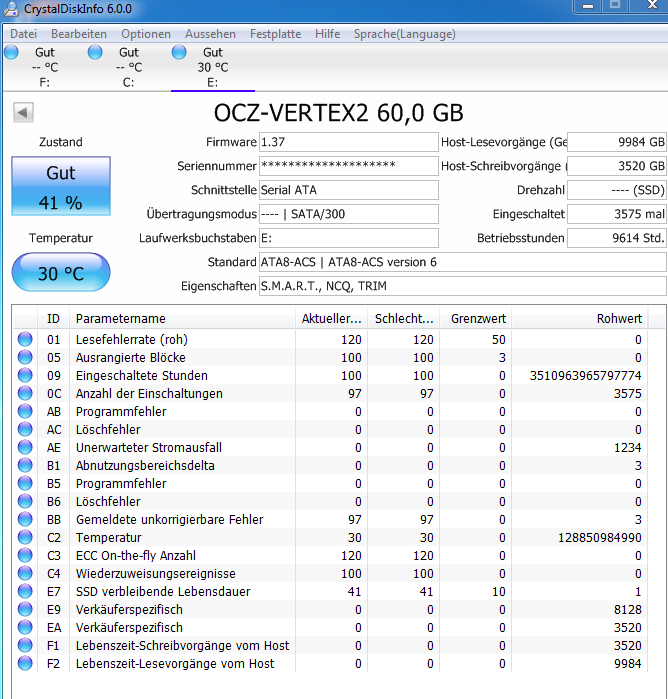Select drive E: status icon
This screenshot has width=668, height=699.
tap(179, 52)
